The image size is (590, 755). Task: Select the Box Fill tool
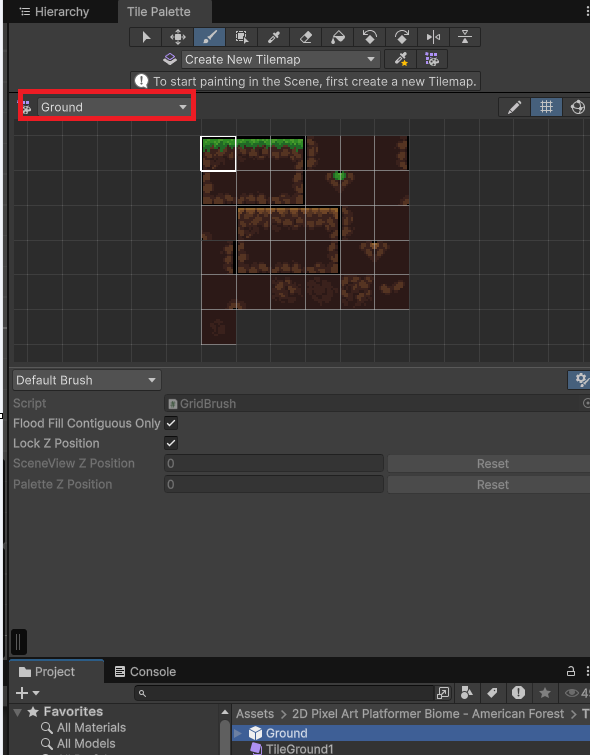point(241,37)
